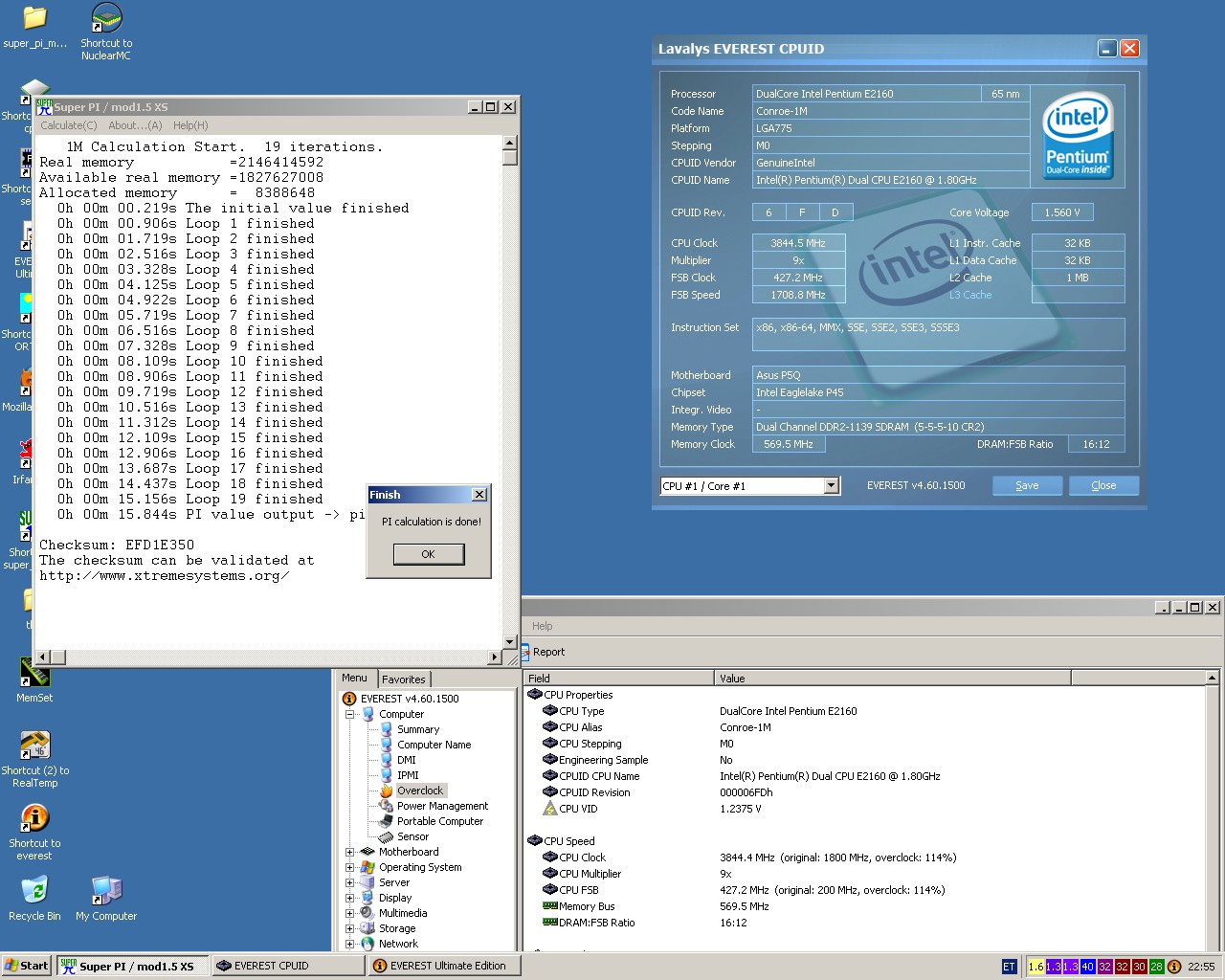Open the CPU #1 / Core #1 dropdown

click(831, 486)
